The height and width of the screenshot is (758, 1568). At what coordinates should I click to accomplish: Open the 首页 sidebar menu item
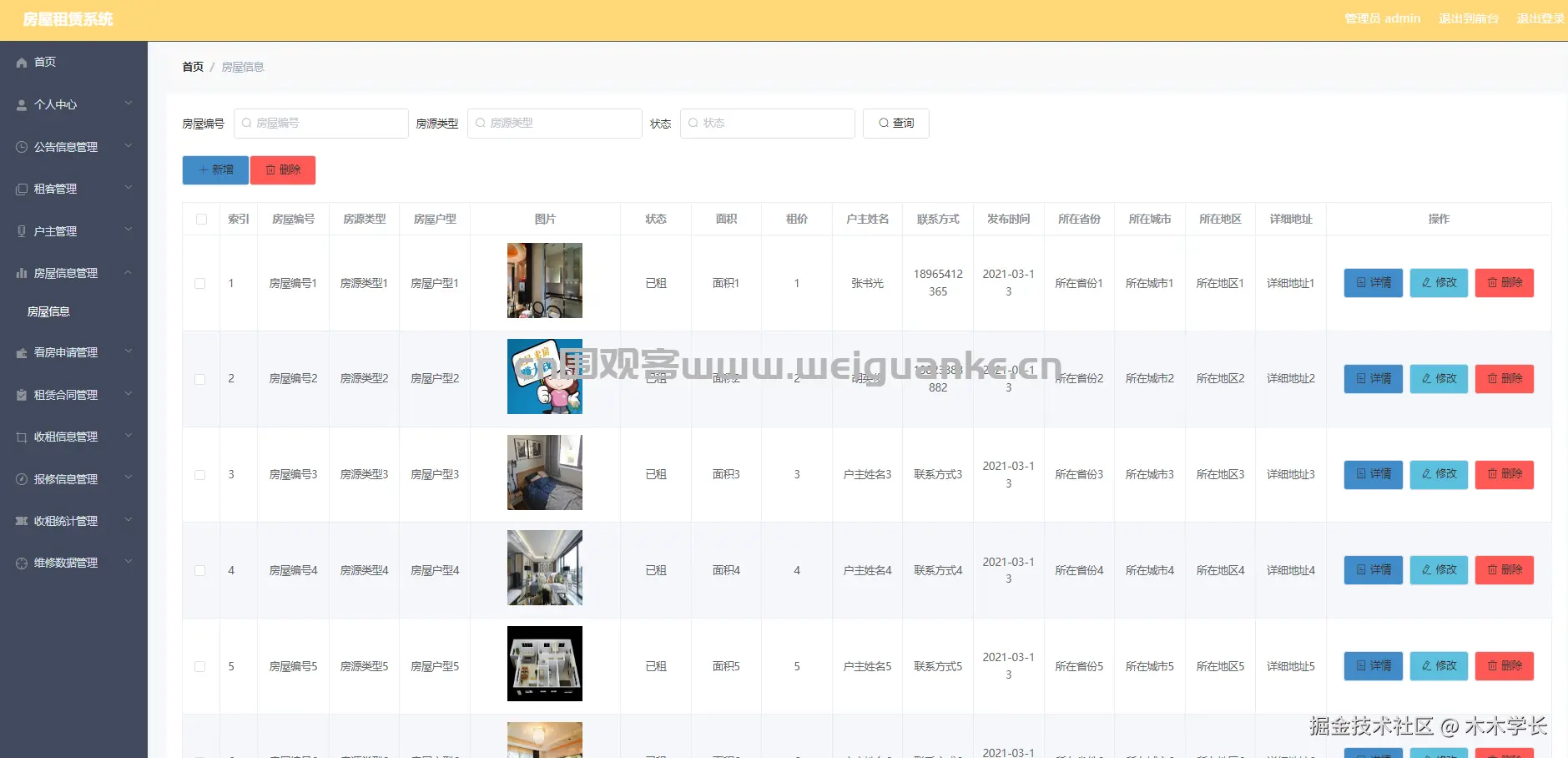[x=73, y=63]
